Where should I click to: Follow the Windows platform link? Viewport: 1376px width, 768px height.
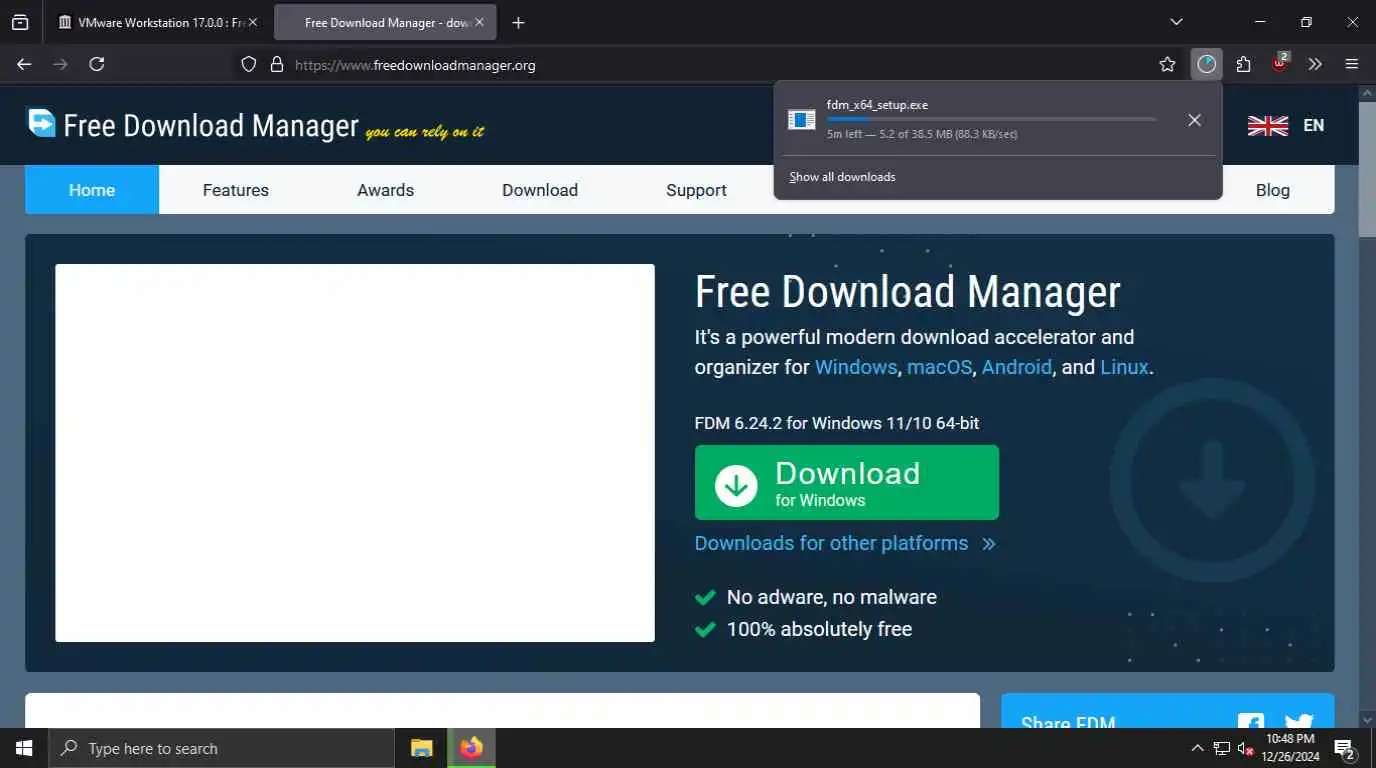856,367
